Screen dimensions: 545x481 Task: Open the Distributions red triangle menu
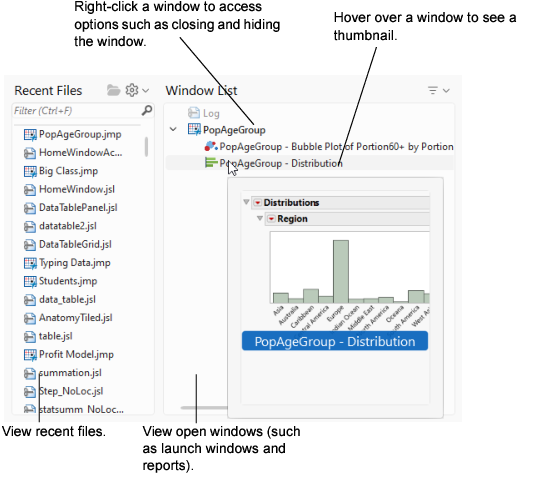click(x=258, y=203)
